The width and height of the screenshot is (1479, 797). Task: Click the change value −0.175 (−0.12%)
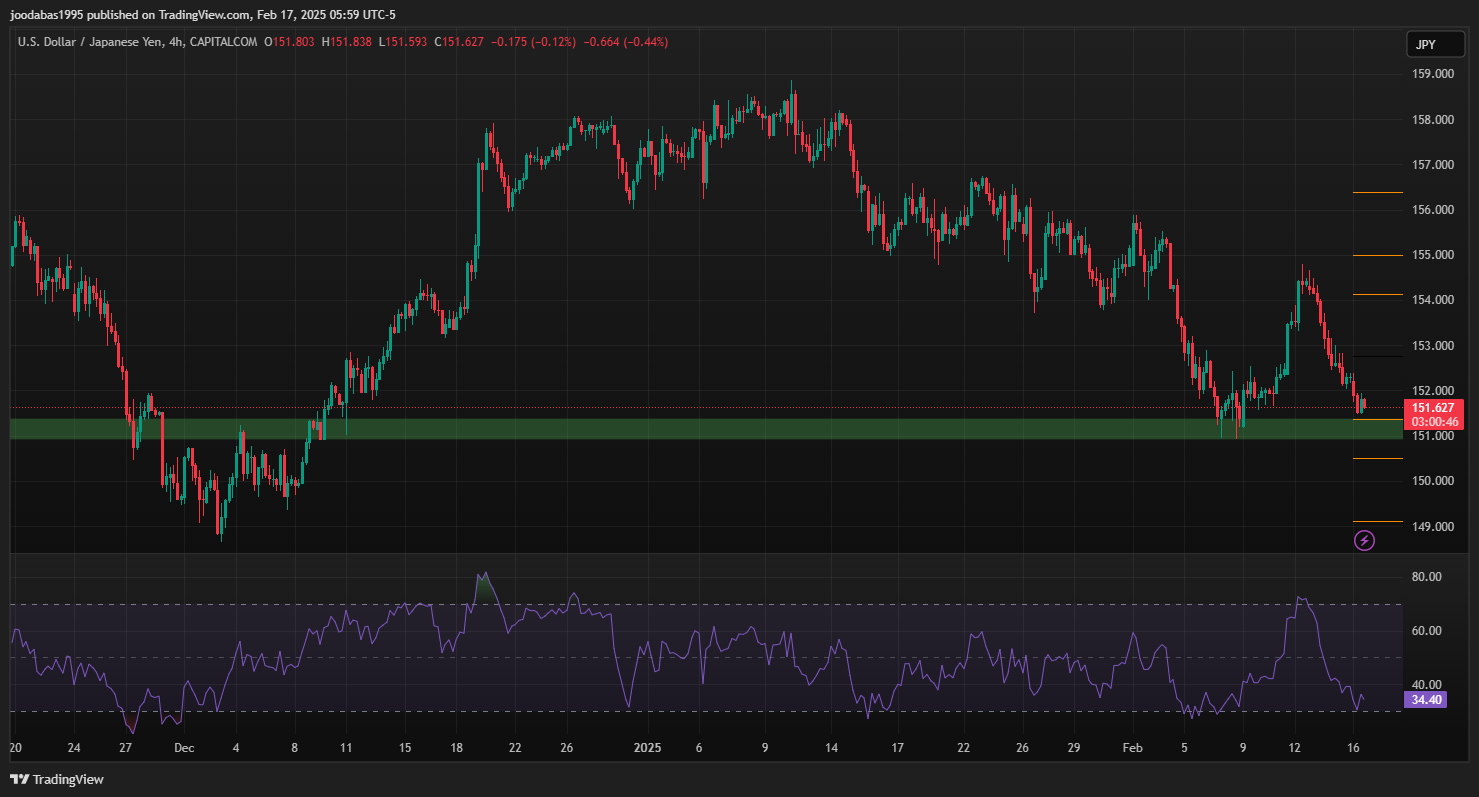(x=533, y=42)
